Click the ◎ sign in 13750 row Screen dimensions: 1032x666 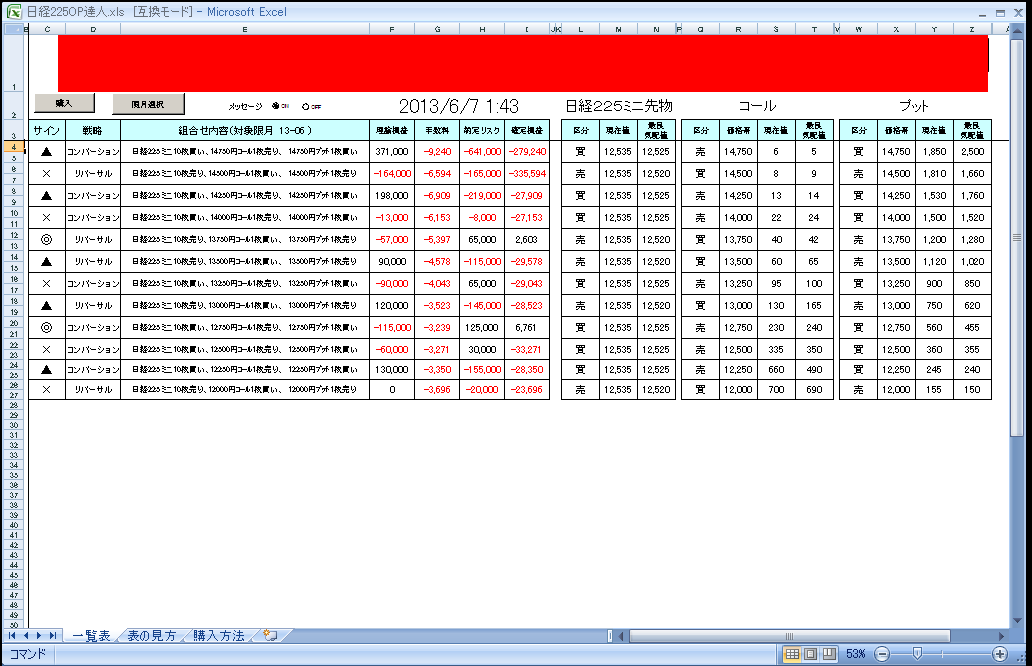pos(47,240)
